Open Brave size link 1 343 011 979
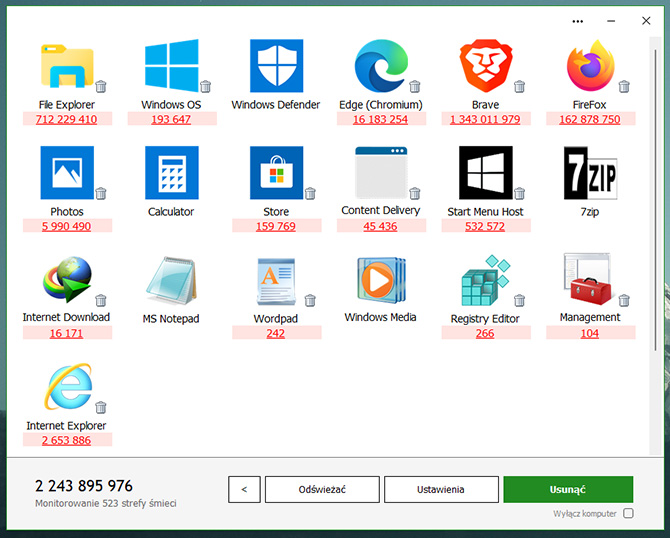 [485, 119]
